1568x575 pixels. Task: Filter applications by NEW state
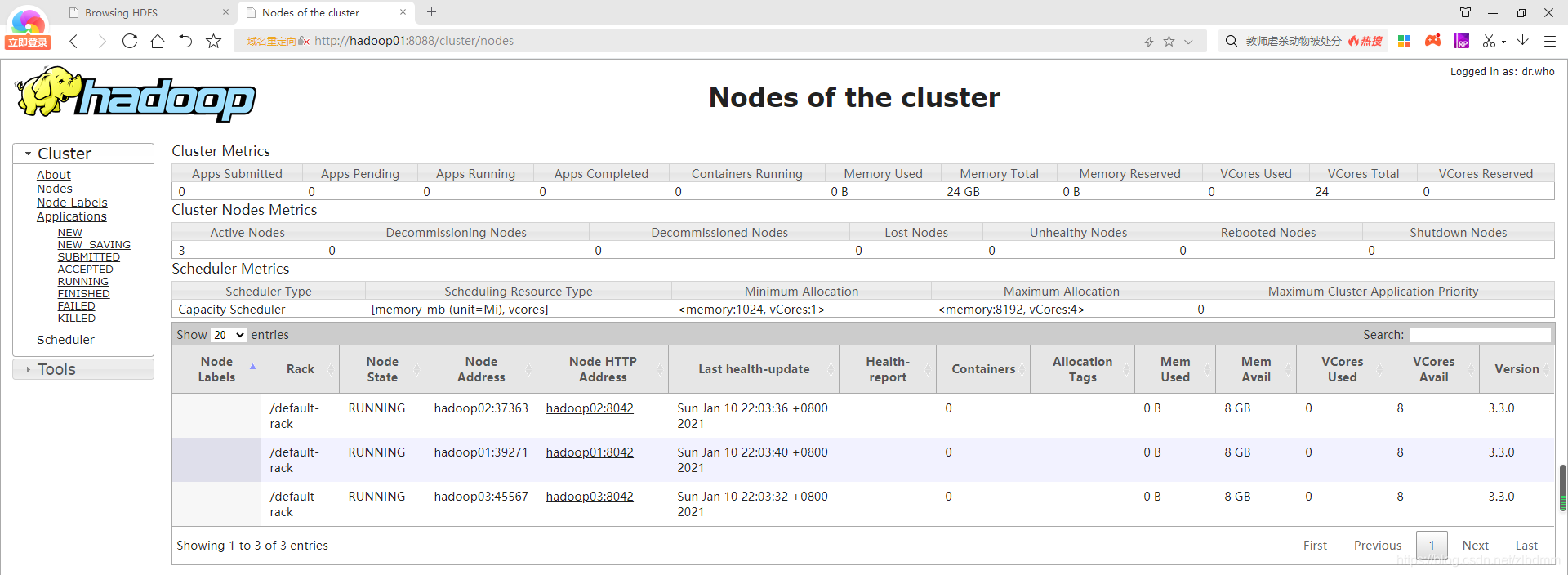(70, 233)
